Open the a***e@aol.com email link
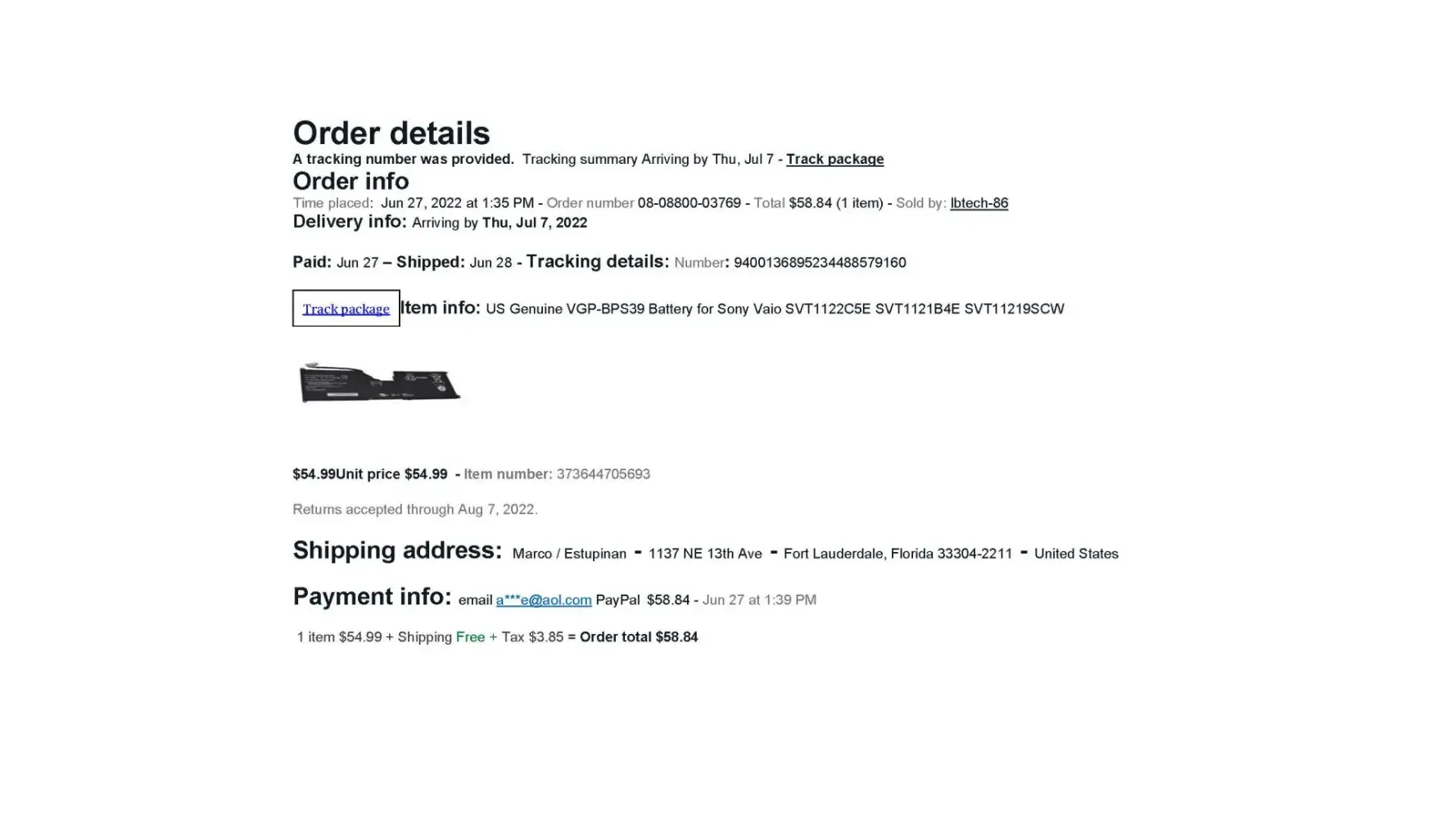This screenshot has height=819, width=1456. 543,600
